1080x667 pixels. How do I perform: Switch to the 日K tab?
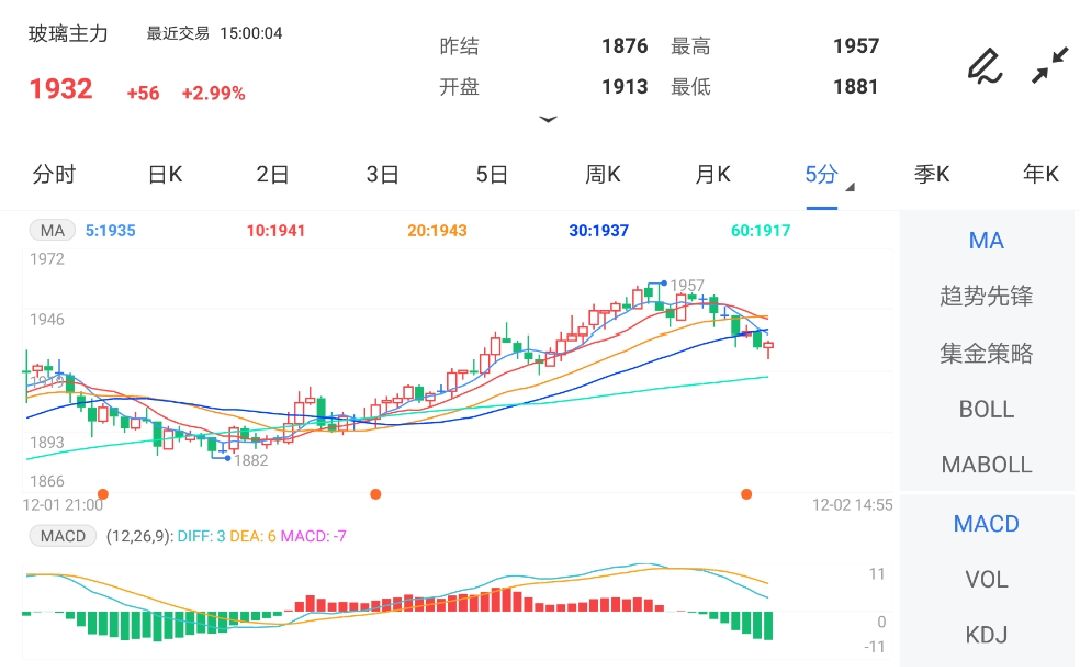click(165, 175)
